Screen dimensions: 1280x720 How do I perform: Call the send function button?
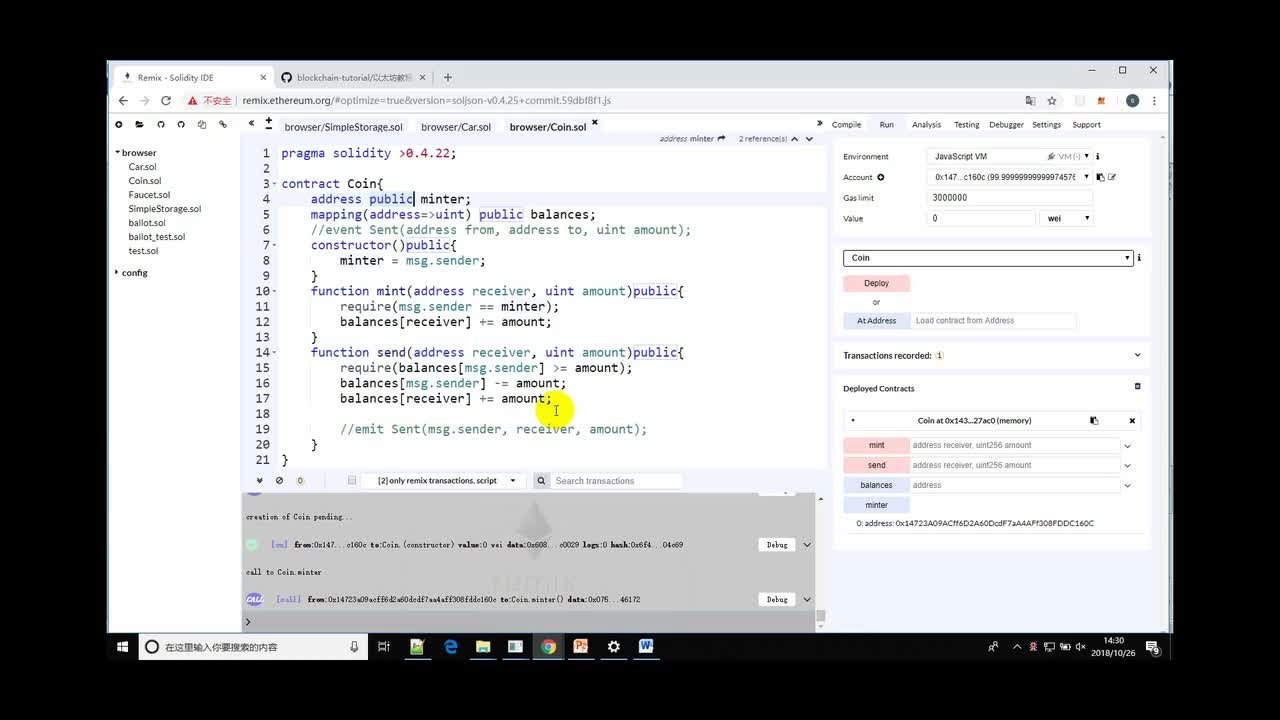tap(876, 466)
